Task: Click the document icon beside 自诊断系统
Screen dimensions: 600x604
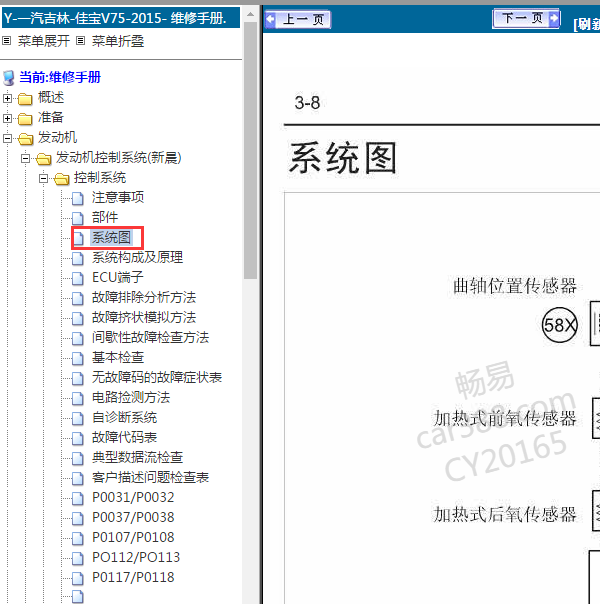Action: pyautogui.click(x=78, y=419)
